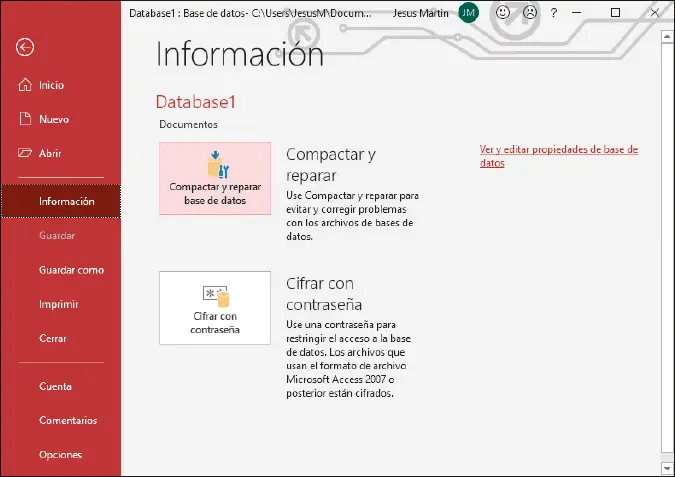
Task: Click Compactar y reparar base de datos button
Action: [215, 178]
